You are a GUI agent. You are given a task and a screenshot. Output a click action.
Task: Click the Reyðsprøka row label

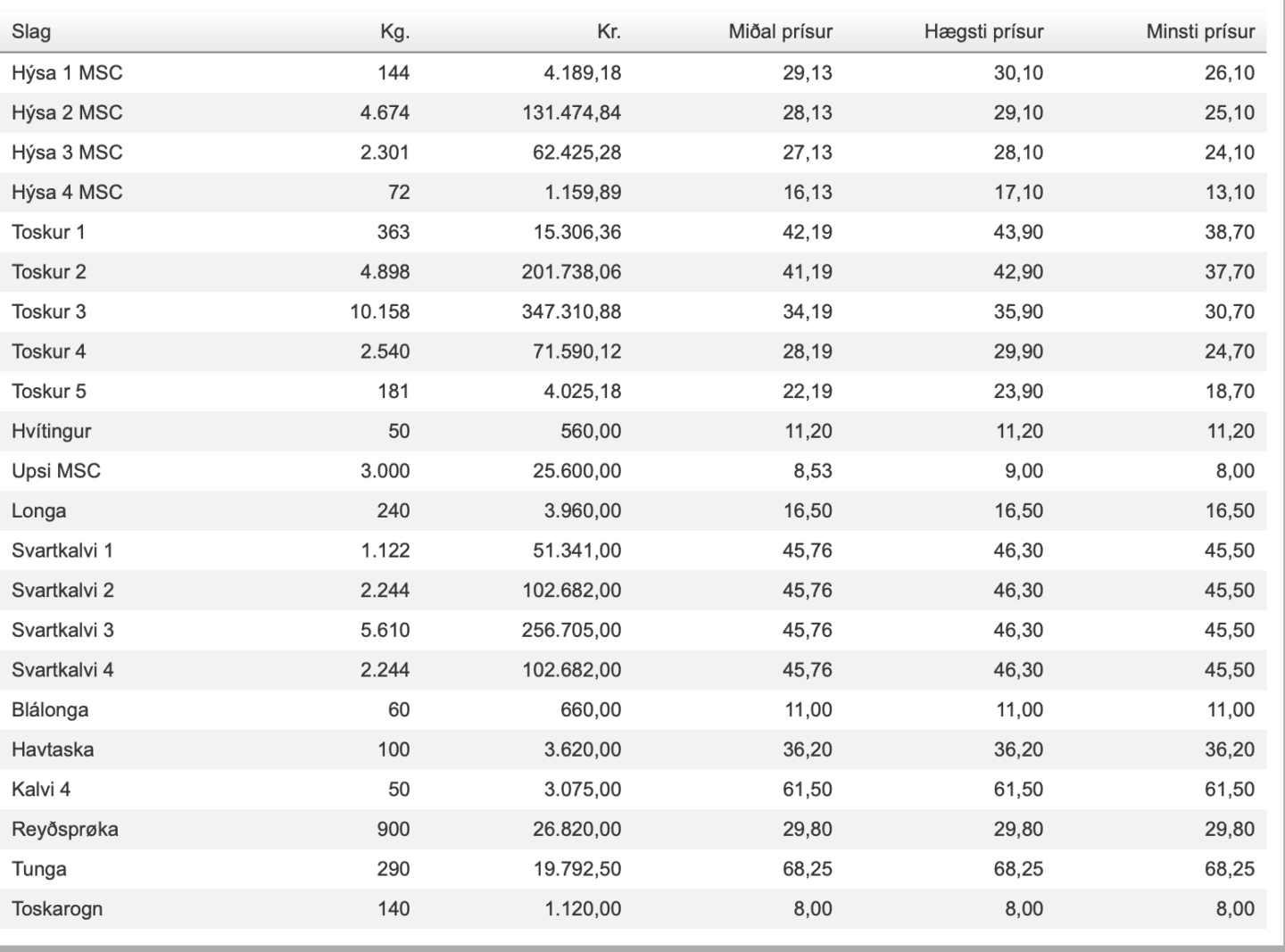point(65,830)
